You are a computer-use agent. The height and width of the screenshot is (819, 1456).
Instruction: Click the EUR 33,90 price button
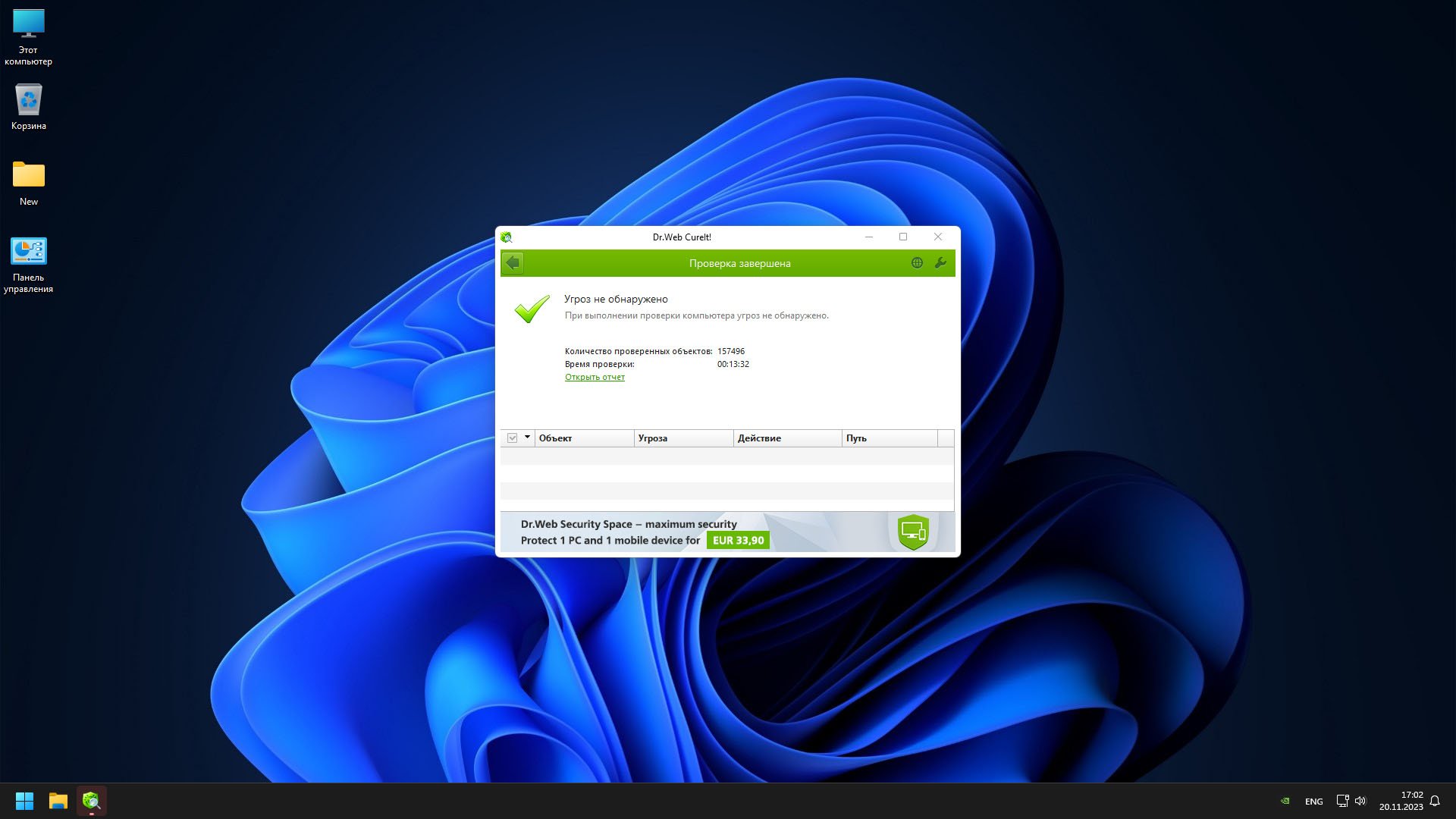pos(738,541)
